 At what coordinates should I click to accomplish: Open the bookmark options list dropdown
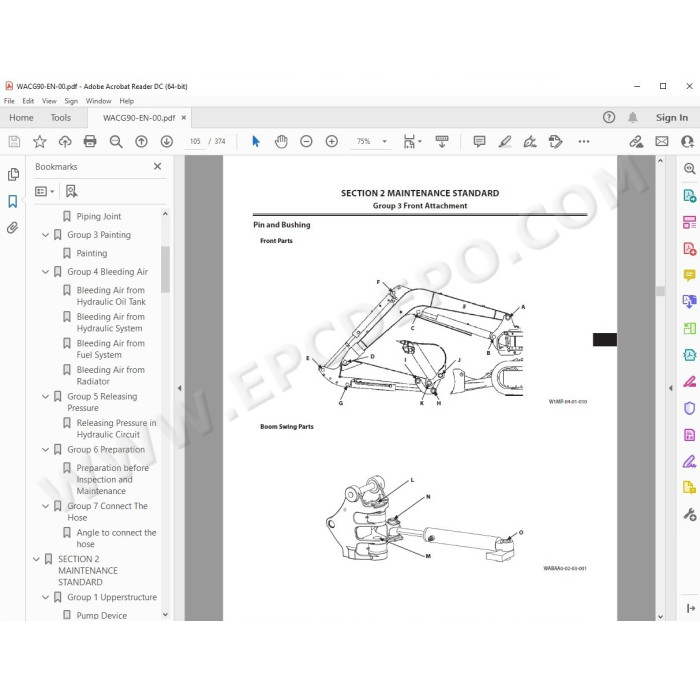click(45, 192)
